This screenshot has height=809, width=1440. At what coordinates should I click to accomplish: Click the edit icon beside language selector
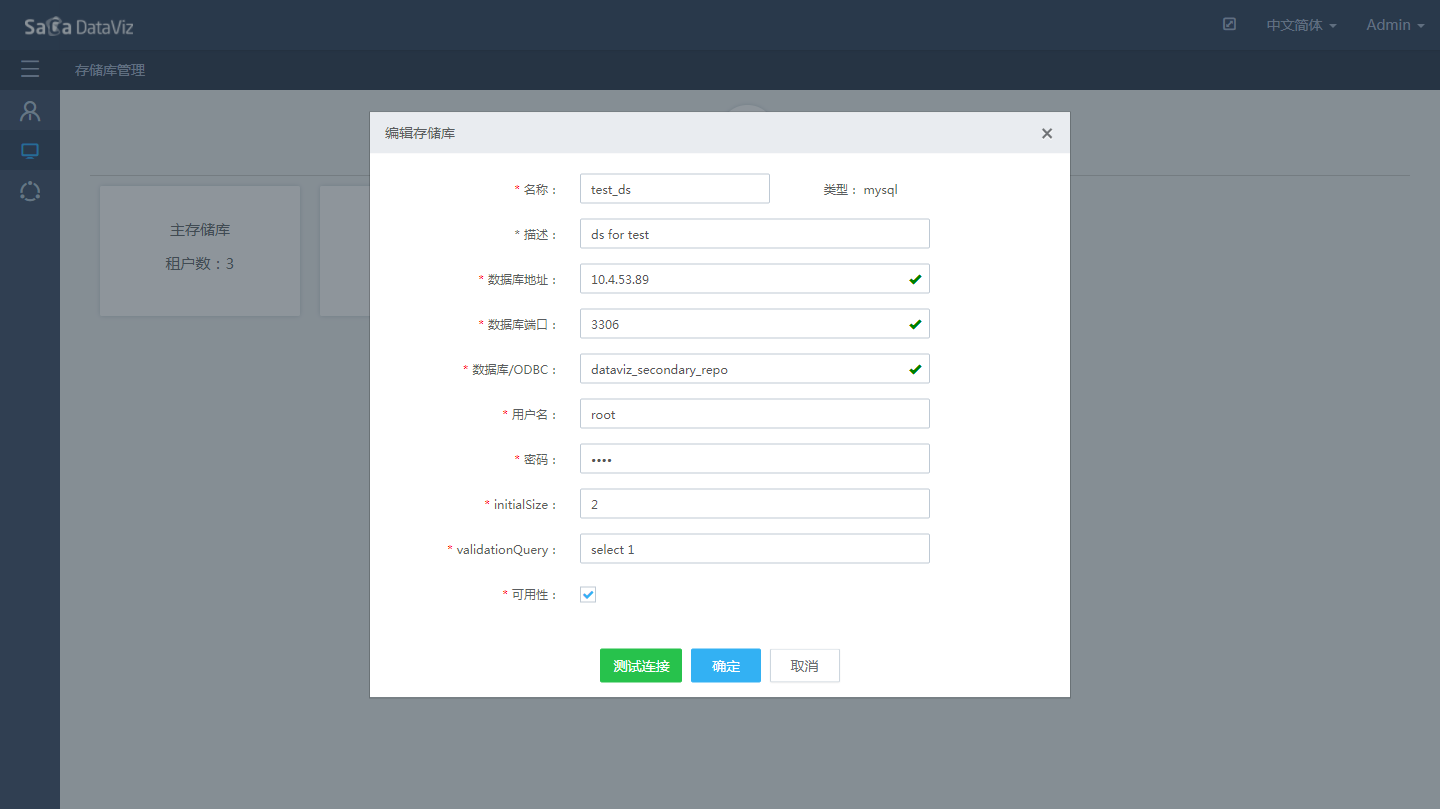1229,24
